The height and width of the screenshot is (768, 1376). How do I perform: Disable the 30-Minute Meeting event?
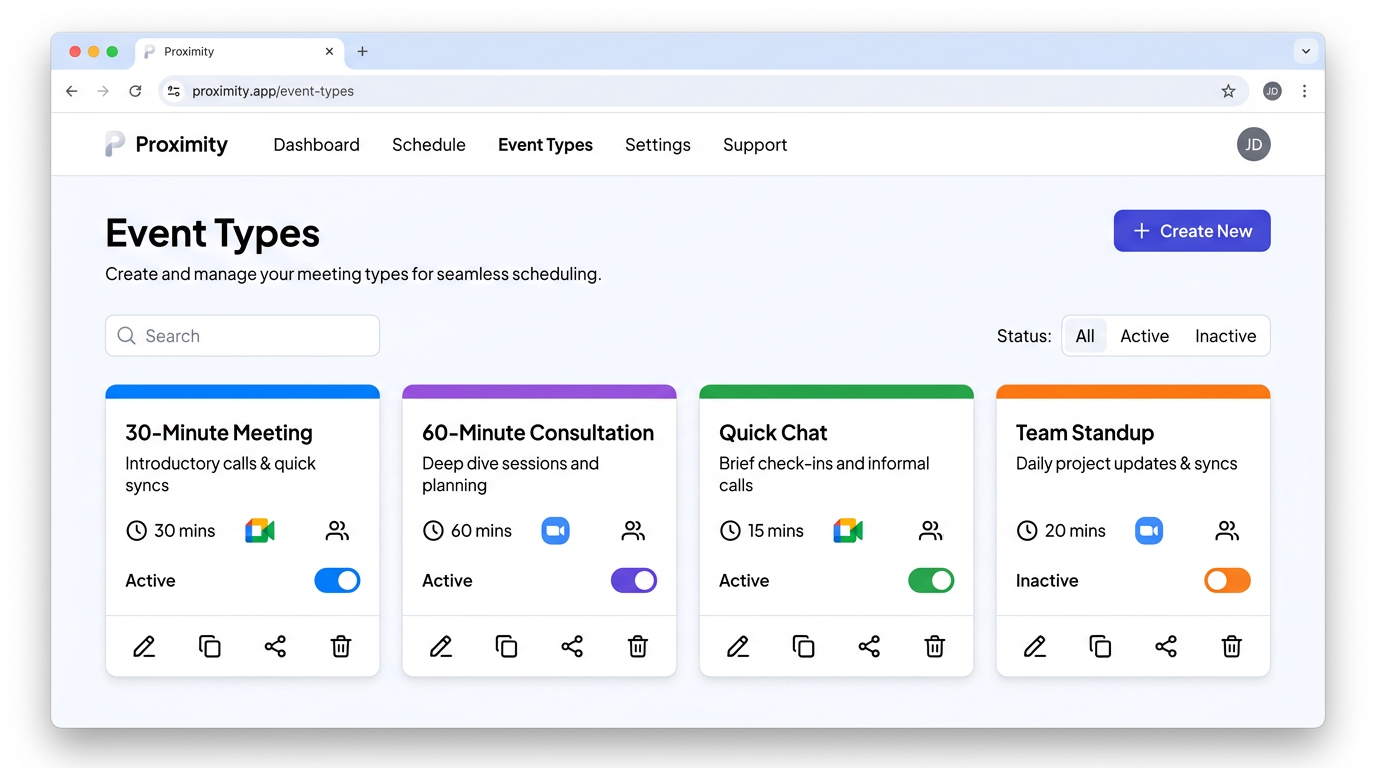pyautogui.click(x=337, y=580)
